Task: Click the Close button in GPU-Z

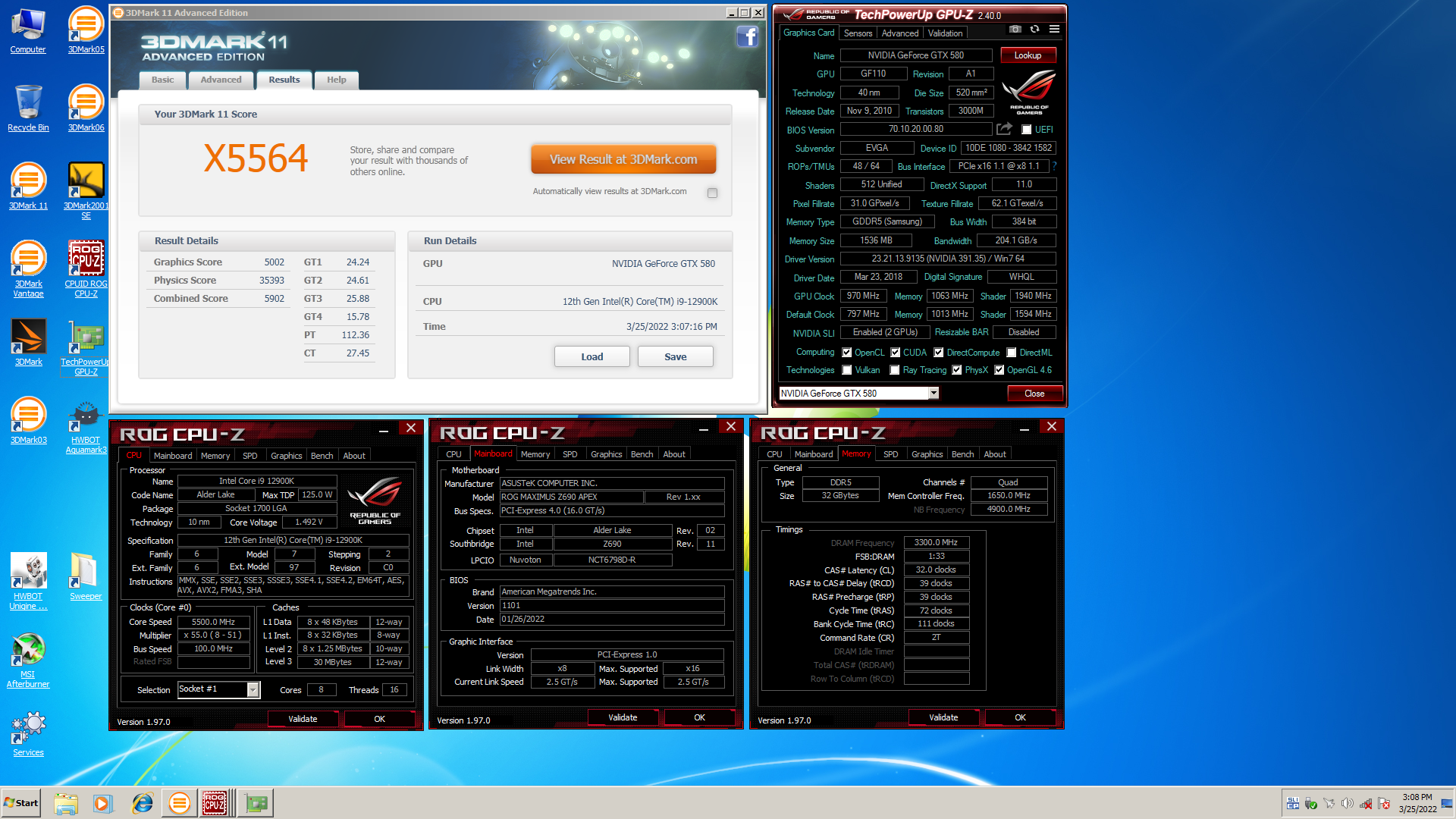Action: click(x=1034, y=394)
